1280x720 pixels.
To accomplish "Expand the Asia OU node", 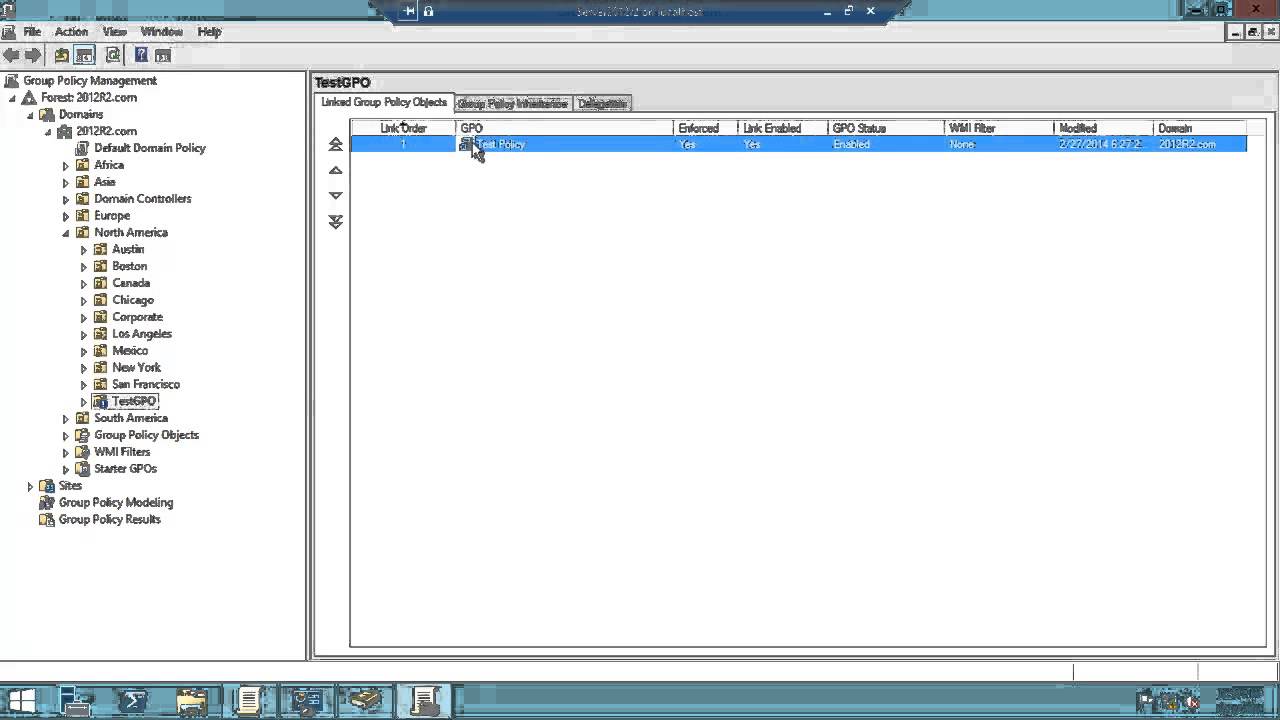I will click(66, 183).
